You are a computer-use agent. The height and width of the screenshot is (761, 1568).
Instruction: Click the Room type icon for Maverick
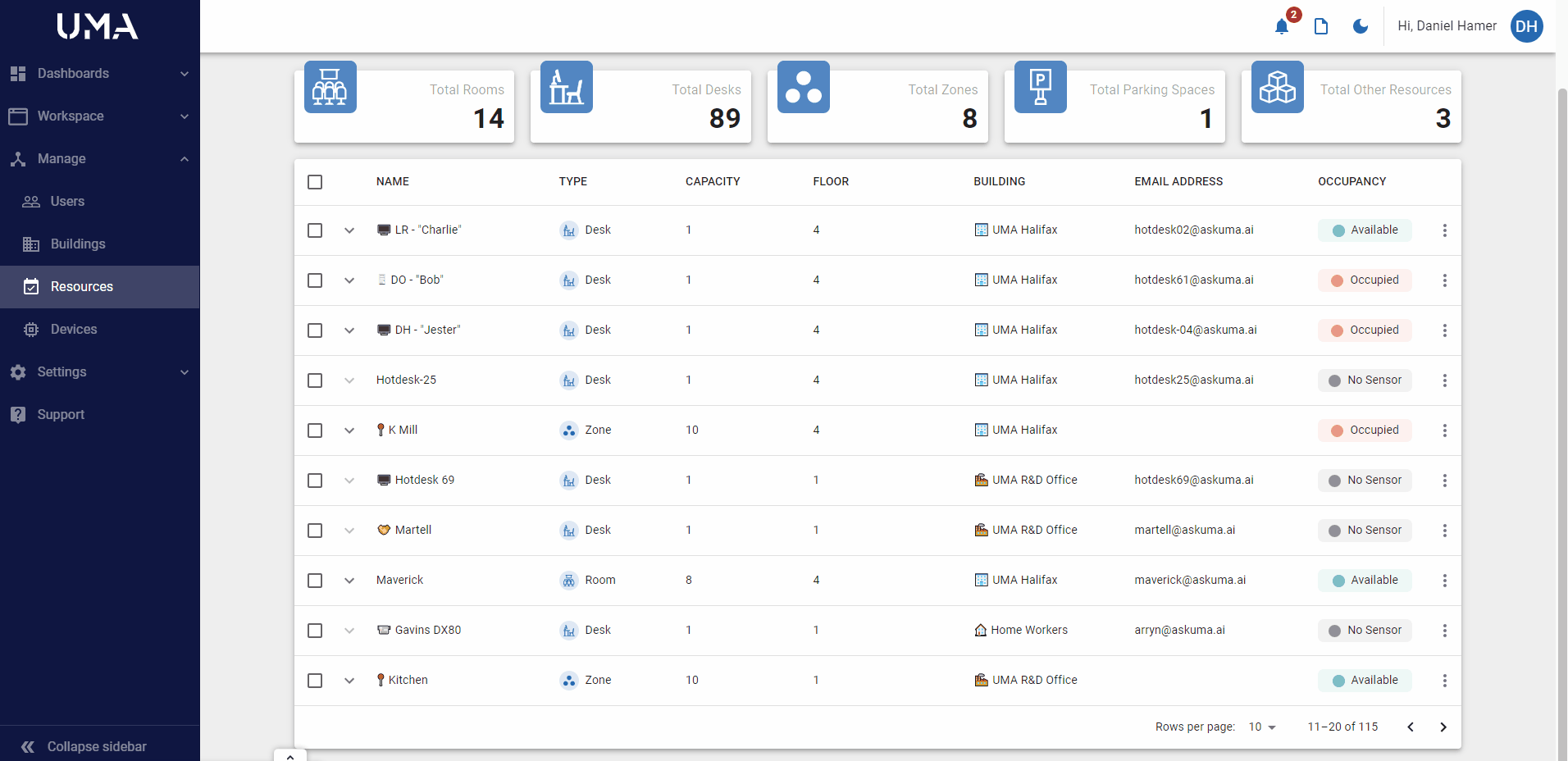pos(569,581)
